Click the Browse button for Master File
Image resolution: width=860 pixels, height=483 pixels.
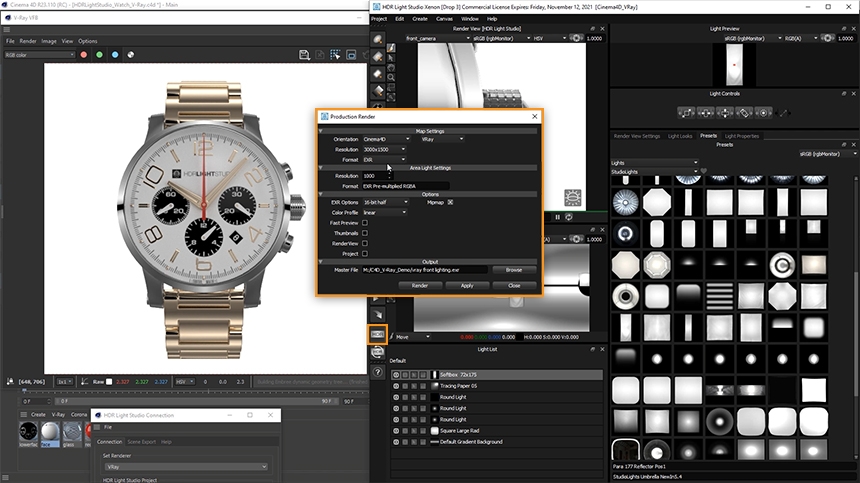point(514,270)
